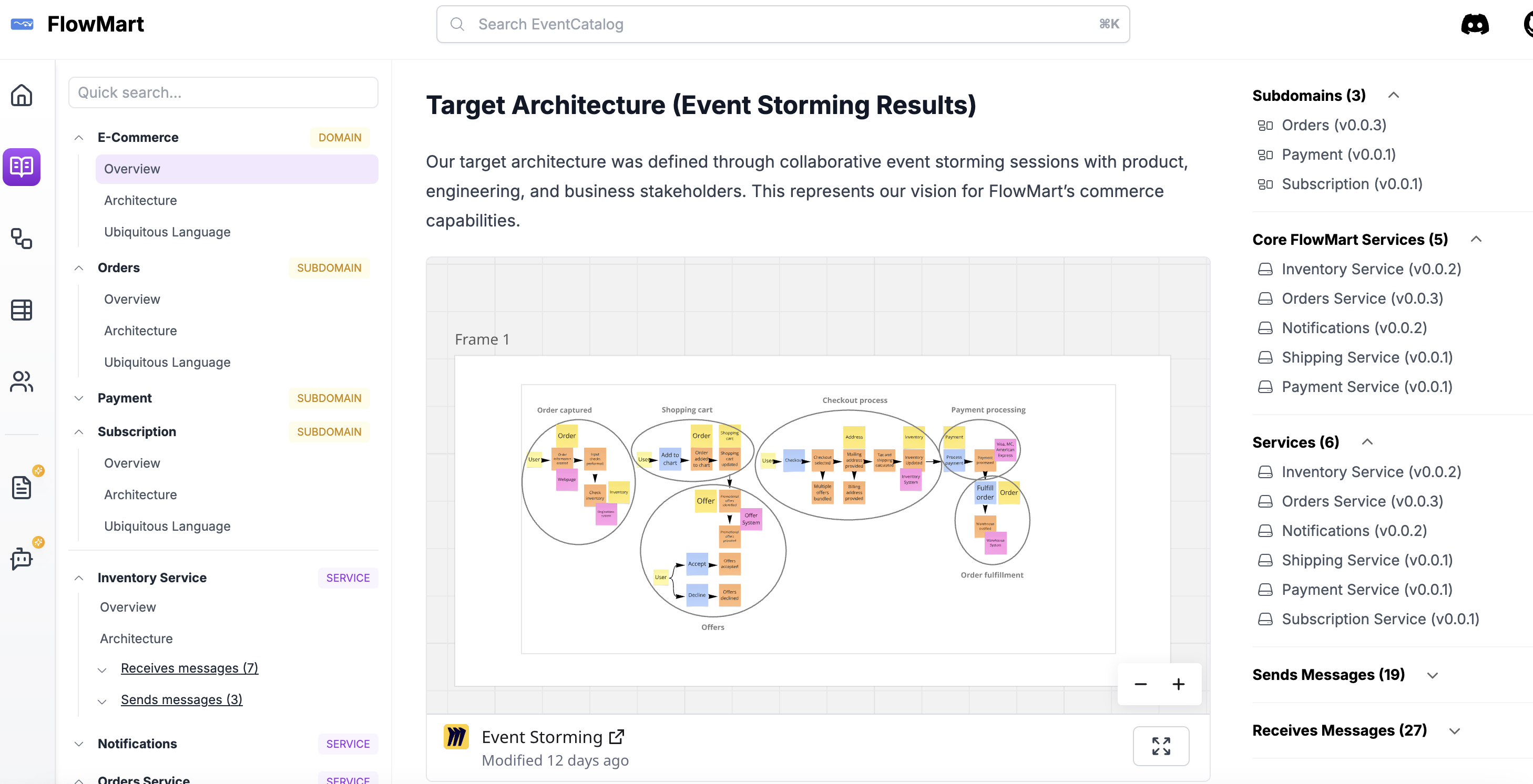Screen dimensions: 1533x784
Task: Select Ubiquitous Language under E-Commerce
Action: coord(167,232)
